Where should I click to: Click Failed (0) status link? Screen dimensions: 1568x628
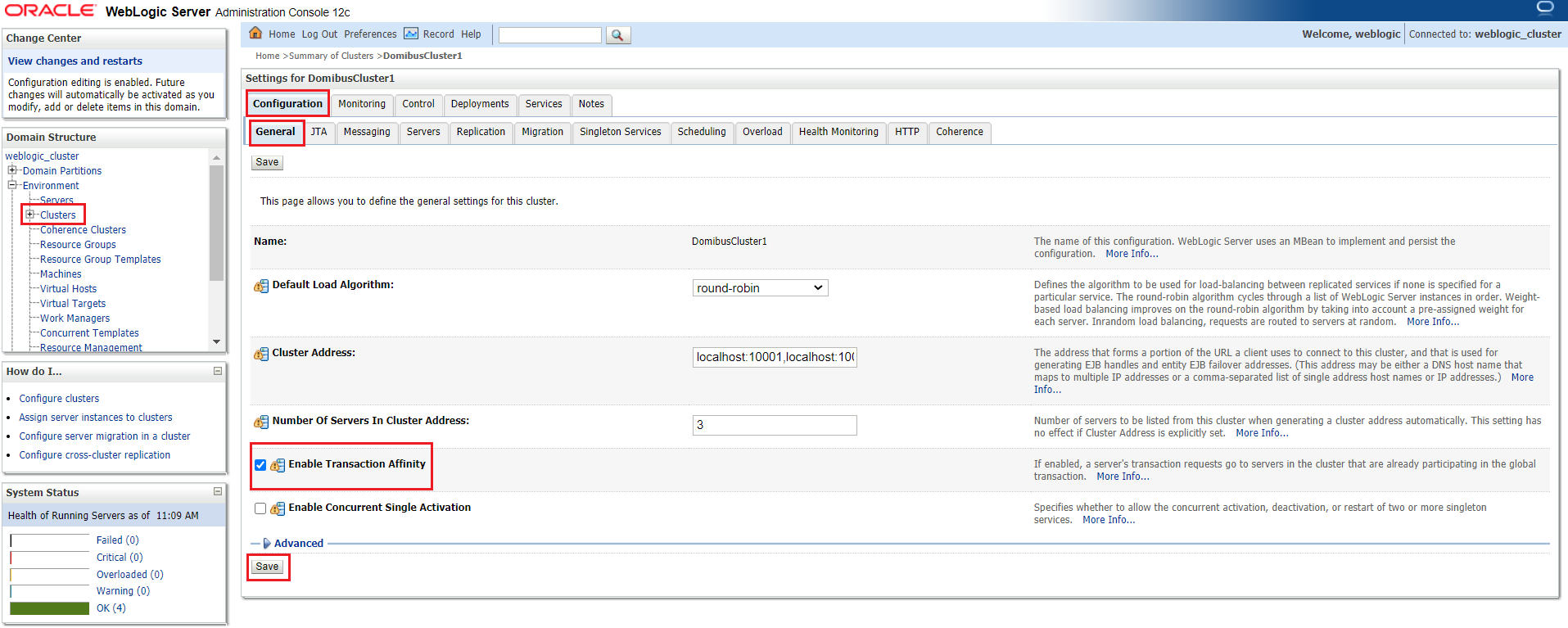click(x=118, y=540)
